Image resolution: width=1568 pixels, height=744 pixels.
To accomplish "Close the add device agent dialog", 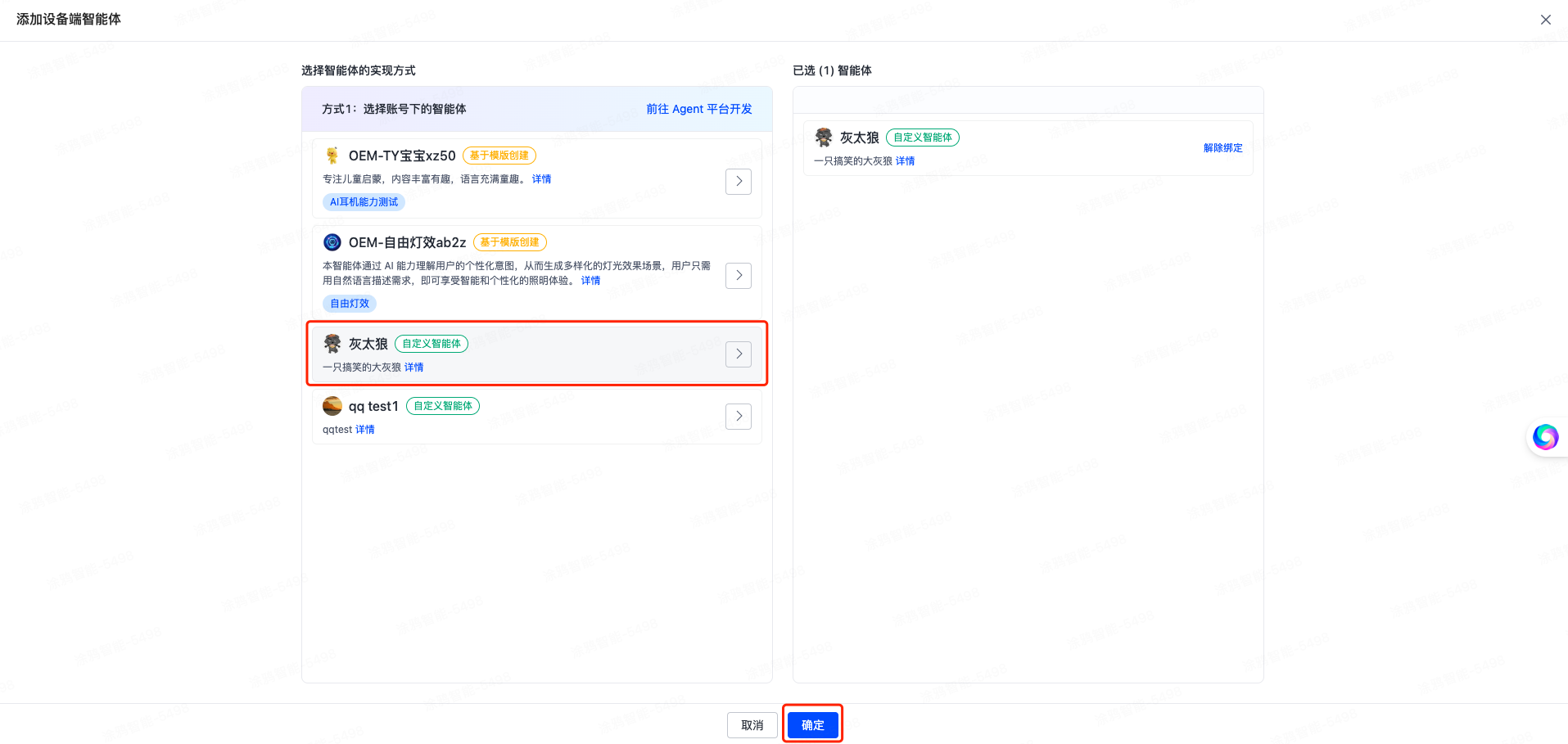I will click(x=1545, y=20).
